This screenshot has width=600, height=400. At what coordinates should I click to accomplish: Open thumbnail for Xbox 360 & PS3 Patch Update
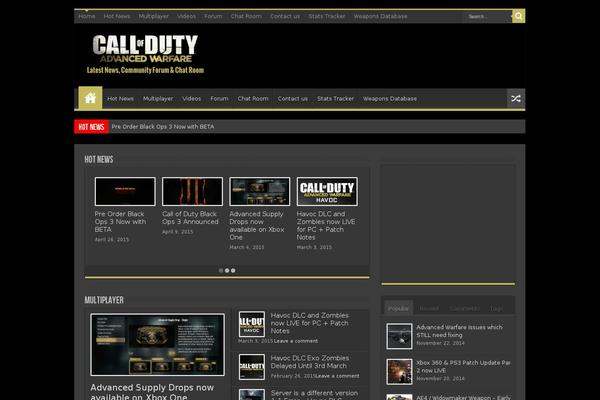399,372
